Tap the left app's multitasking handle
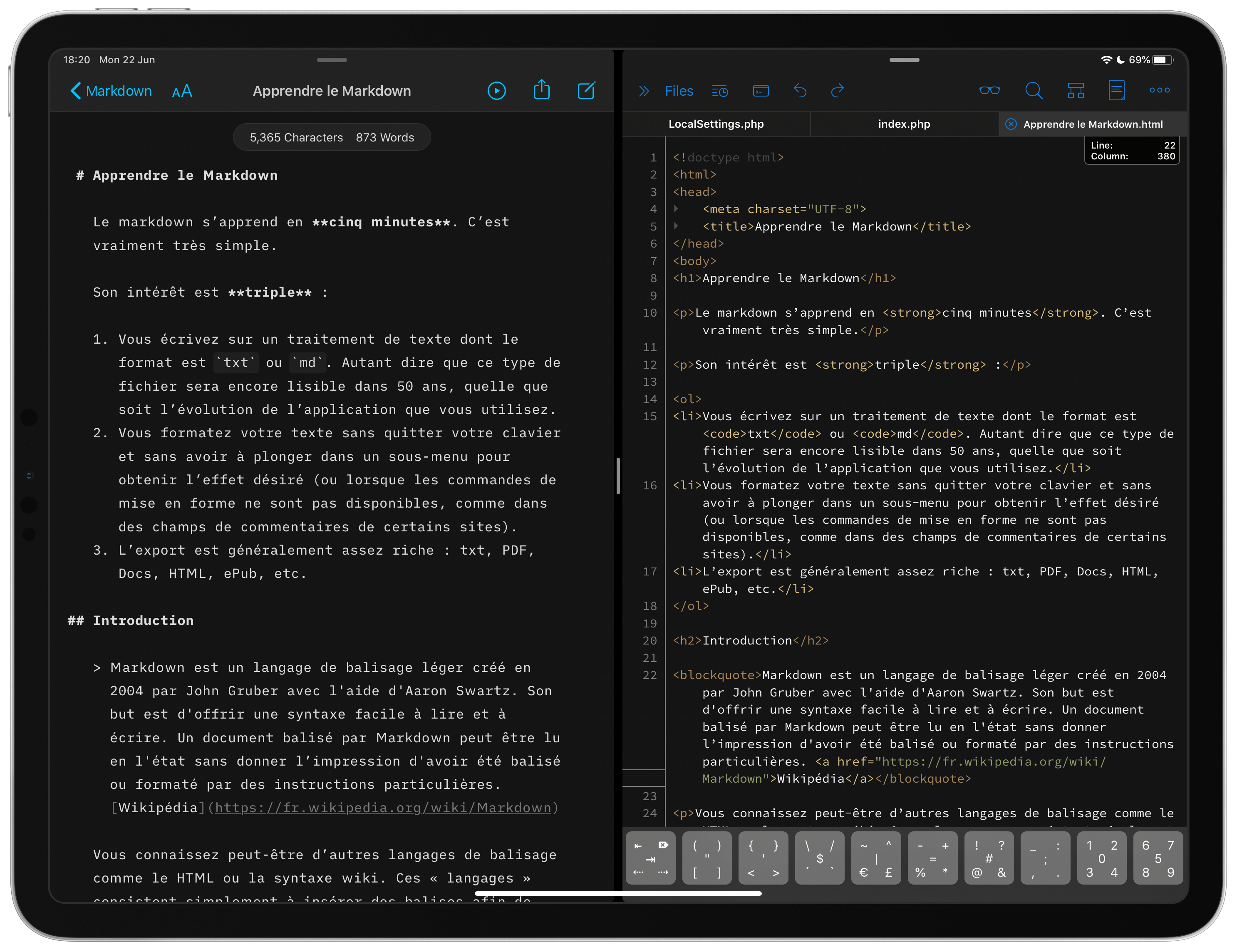 click(332, 59)
